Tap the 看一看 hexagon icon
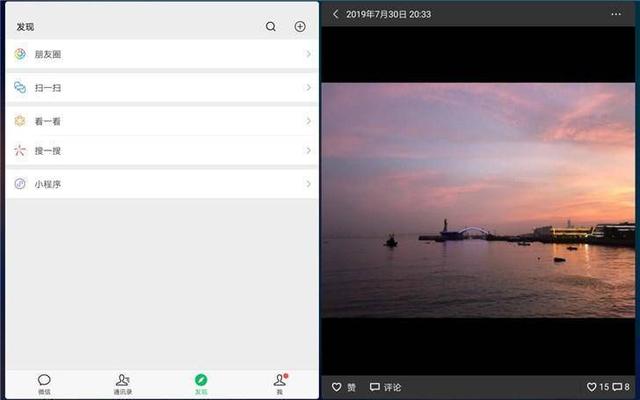Image resolution: width=640 pixels, height=400 pixels. (20, 121)
